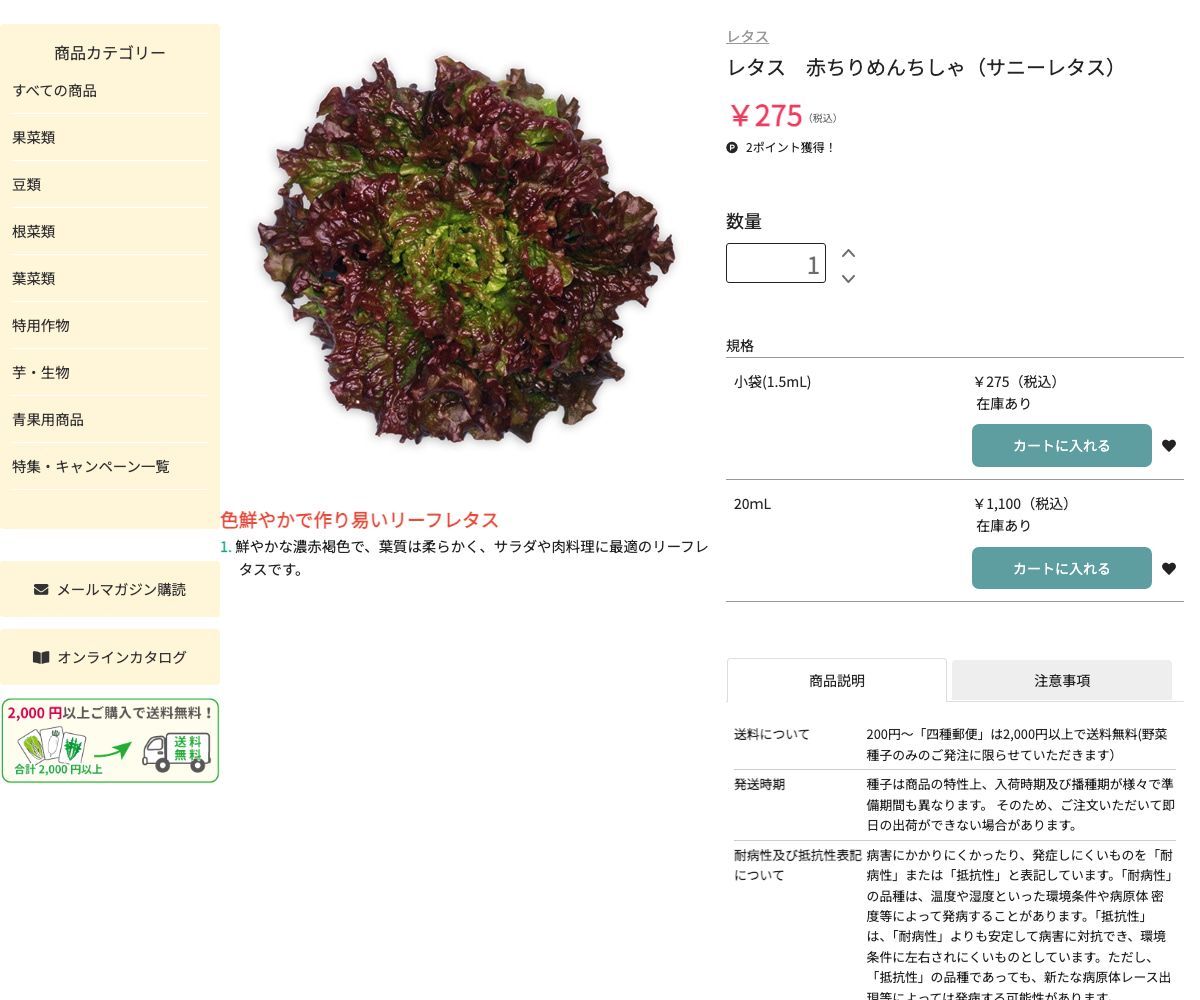Increase quantity with the up arrow
The image size is (1200, 1000).
848,253
